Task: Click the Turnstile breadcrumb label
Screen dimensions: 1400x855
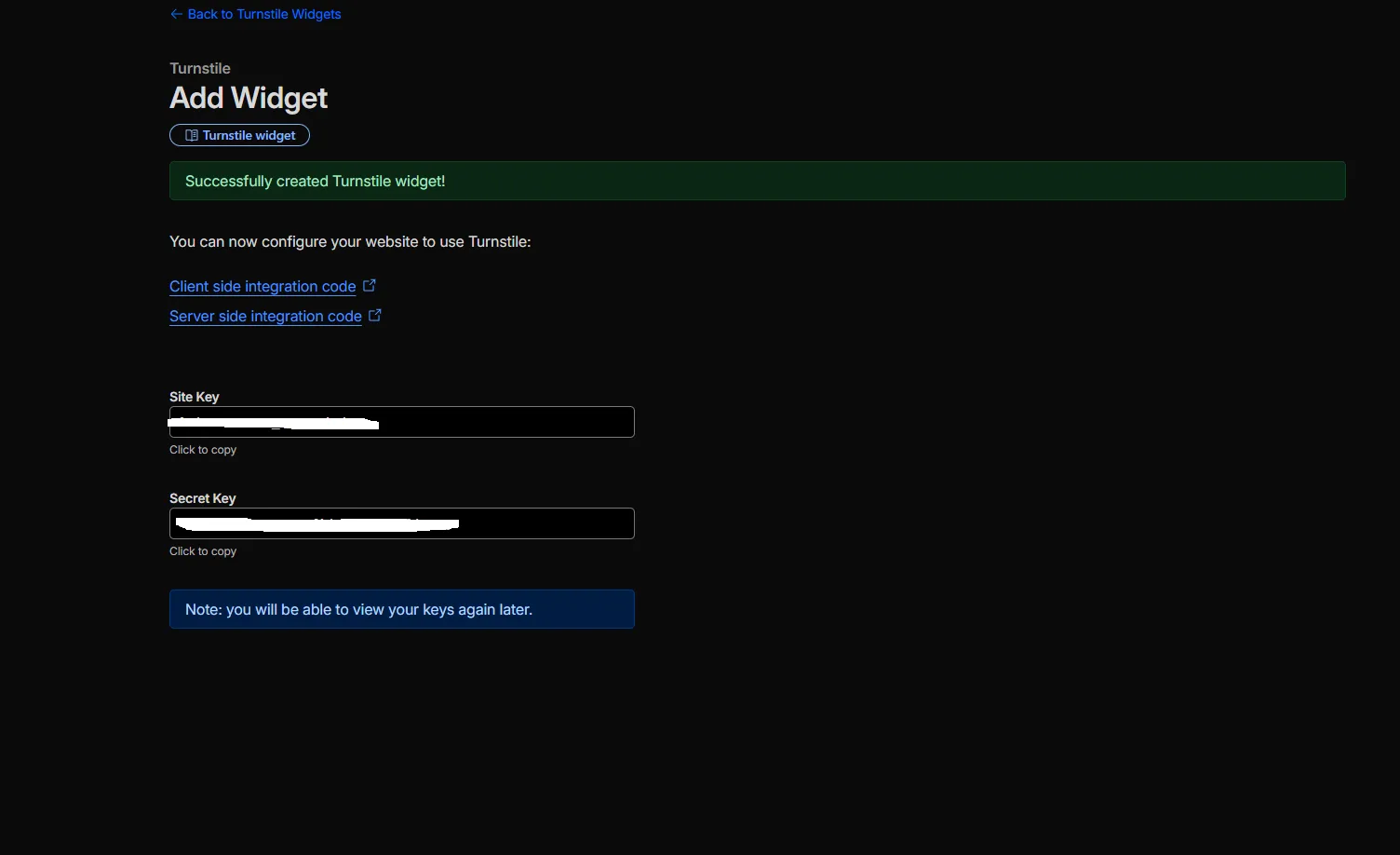Action: (x=199, y=68)
